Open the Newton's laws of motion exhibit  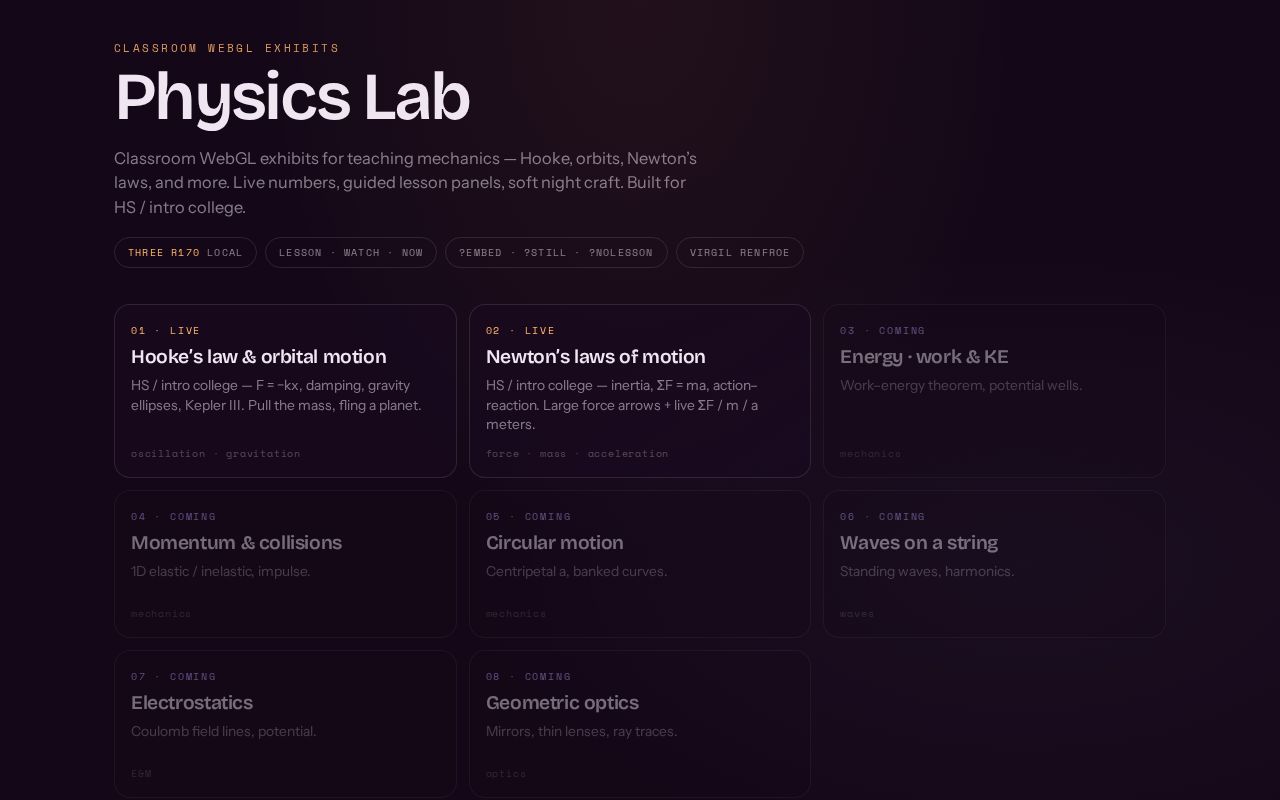pyautogui.click(x=640, y=391)
